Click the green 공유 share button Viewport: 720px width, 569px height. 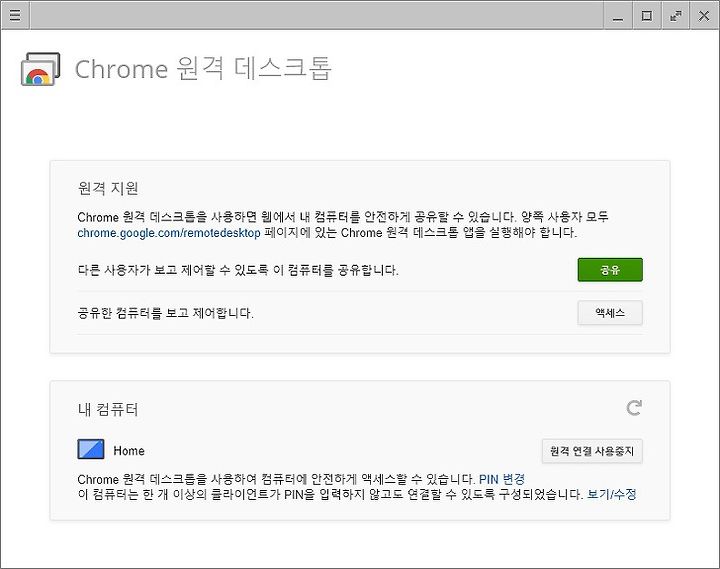(x=610, y=270)
